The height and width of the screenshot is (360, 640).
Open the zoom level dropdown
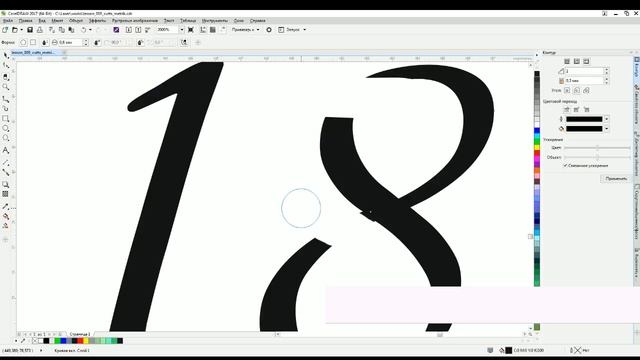[x=181, y=30]
